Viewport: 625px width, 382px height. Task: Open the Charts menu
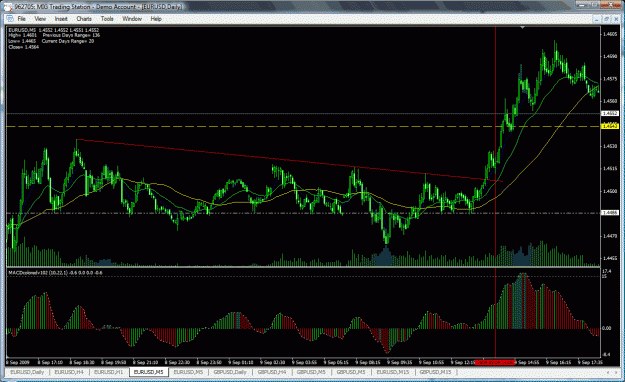84,19
